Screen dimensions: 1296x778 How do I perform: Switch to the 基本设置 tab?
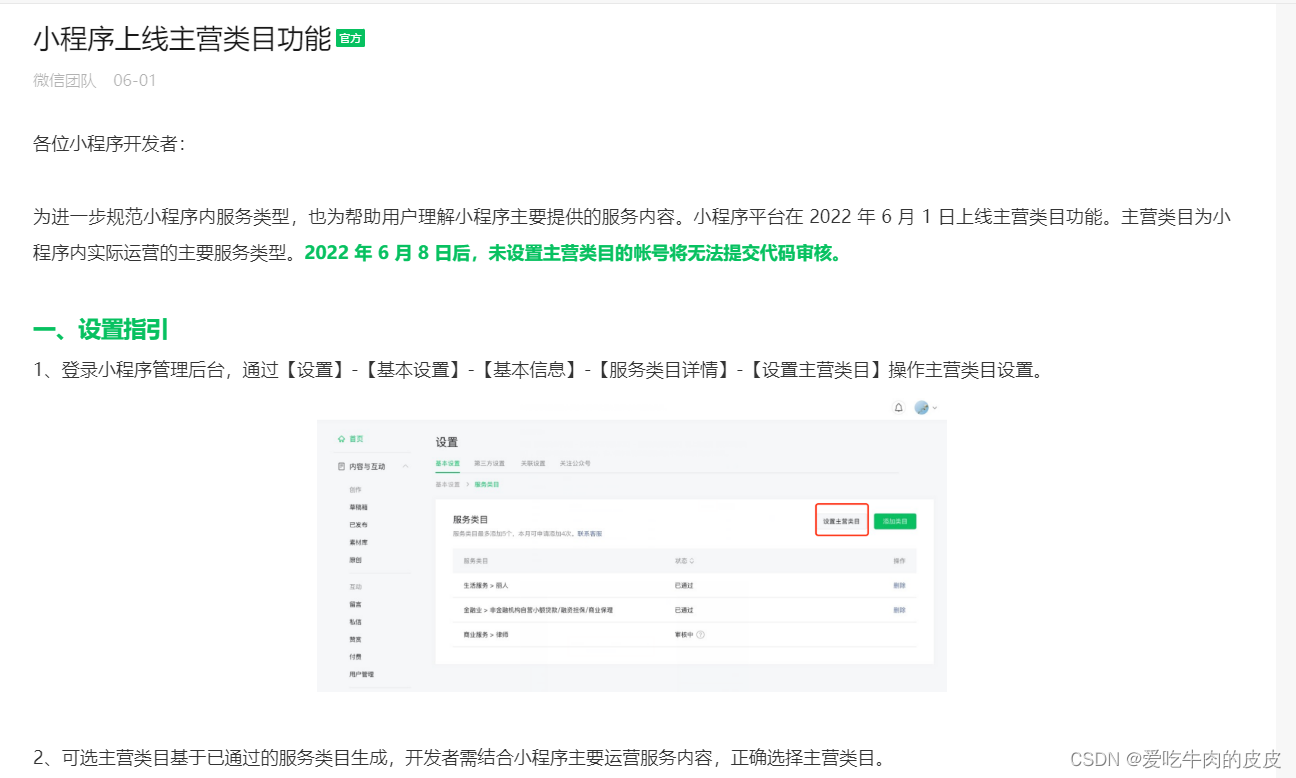click(x=447, y=464)
